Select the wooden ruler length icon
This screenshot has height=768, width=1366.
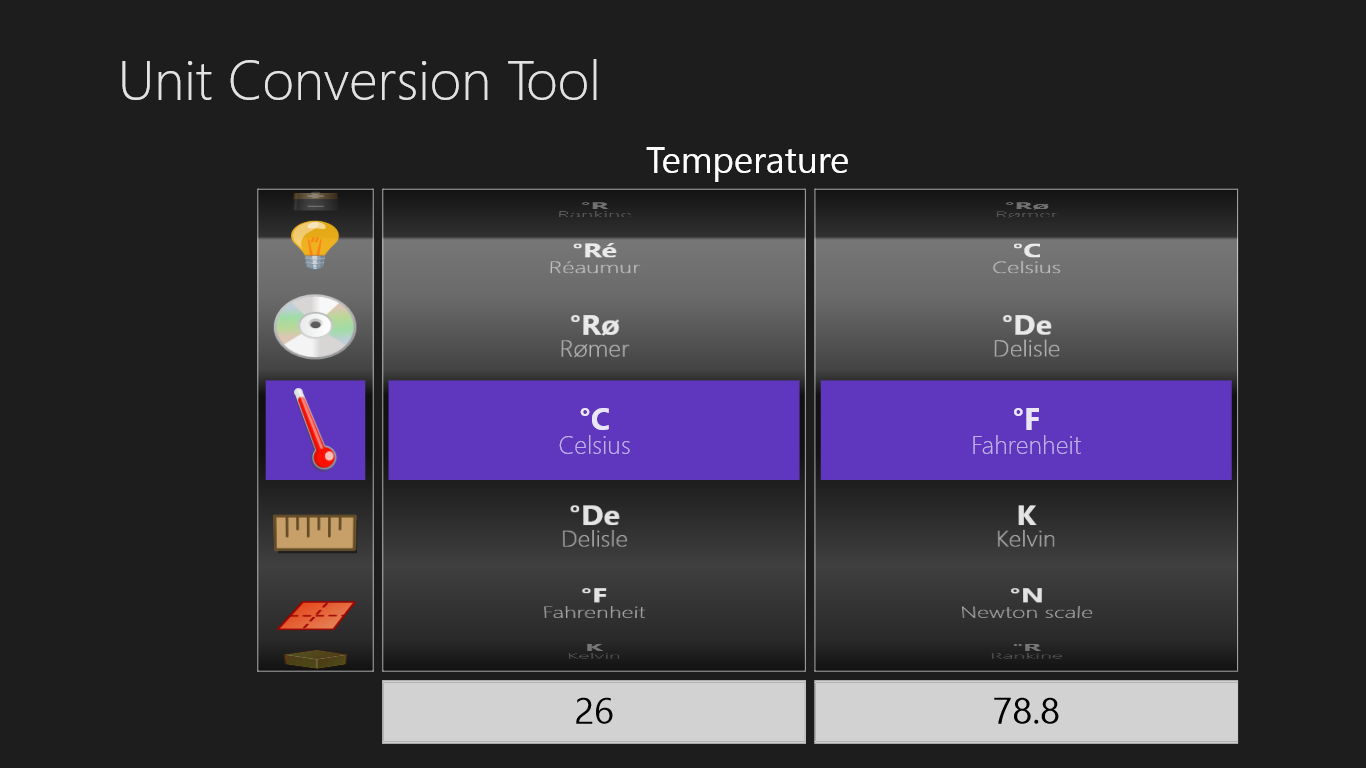(315, 532)
